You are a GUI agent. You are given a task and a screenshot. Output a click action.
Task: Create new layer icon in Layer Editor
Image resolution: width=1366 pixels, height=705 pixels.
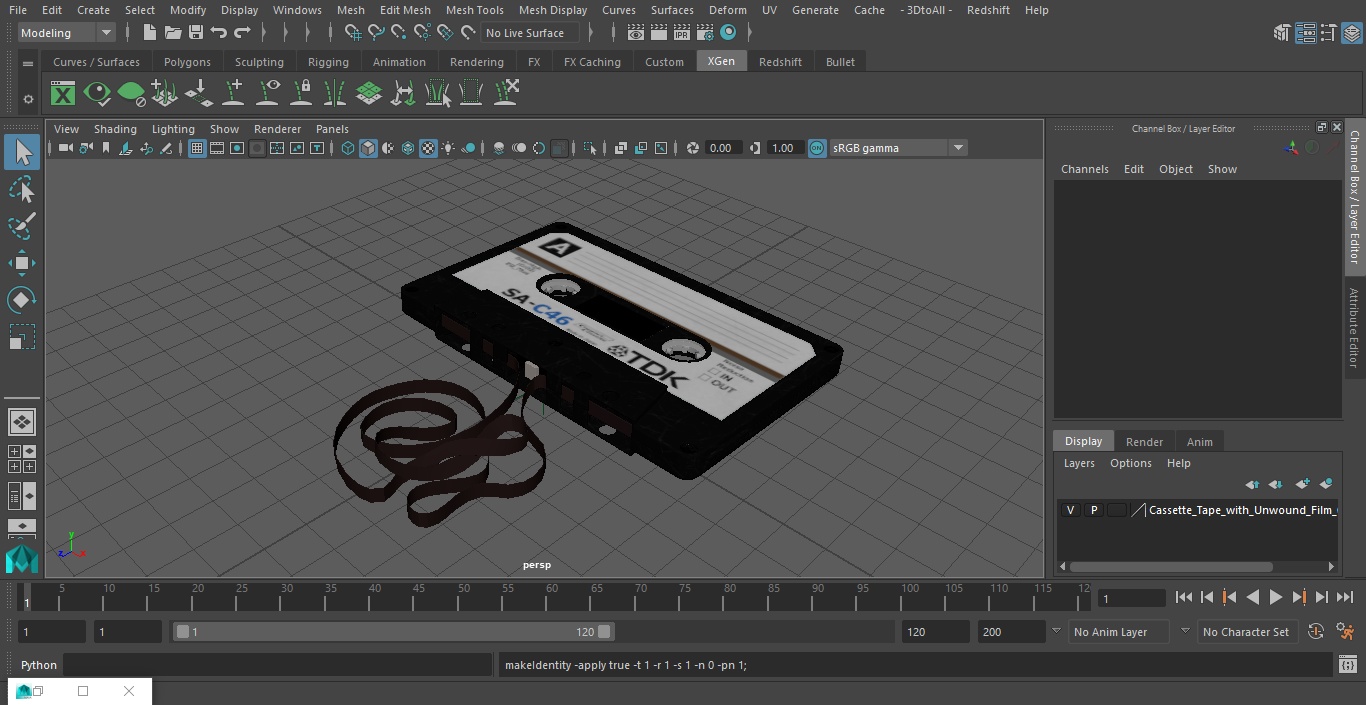click(x=1302, y=484)
